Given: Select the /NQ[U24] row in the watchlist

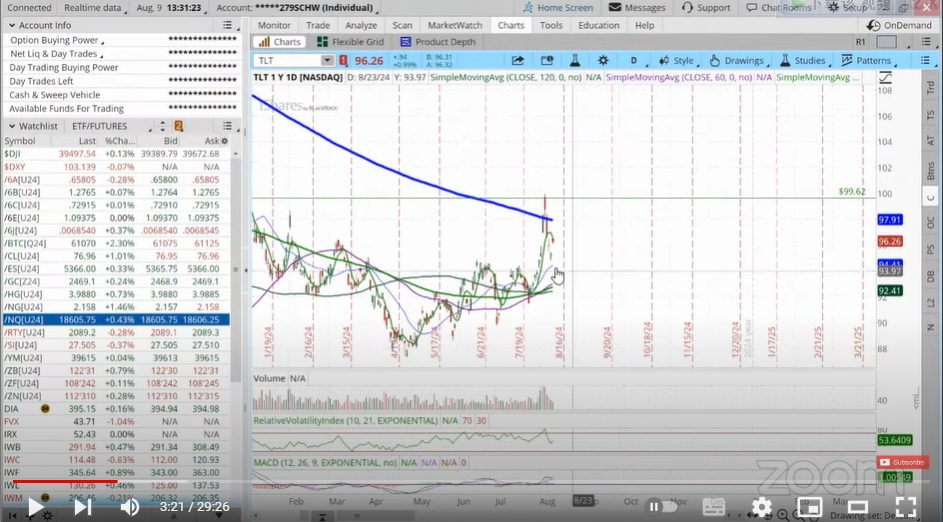Looking at the screenshot, I should click(116, 319).
